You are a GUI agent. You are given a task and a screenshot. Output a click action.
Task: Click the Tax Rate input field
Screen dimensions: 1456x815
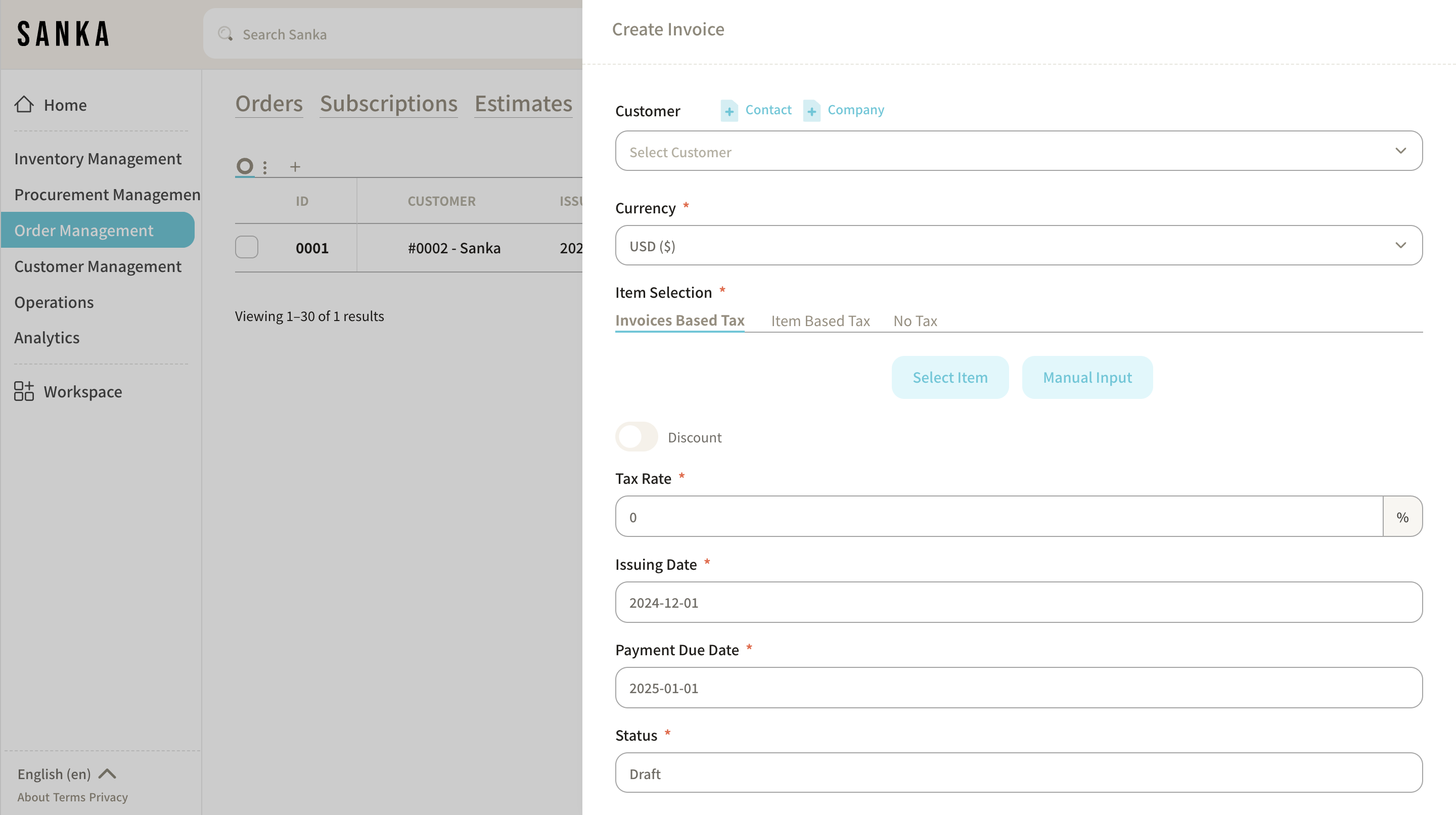(x=998, y=517)
